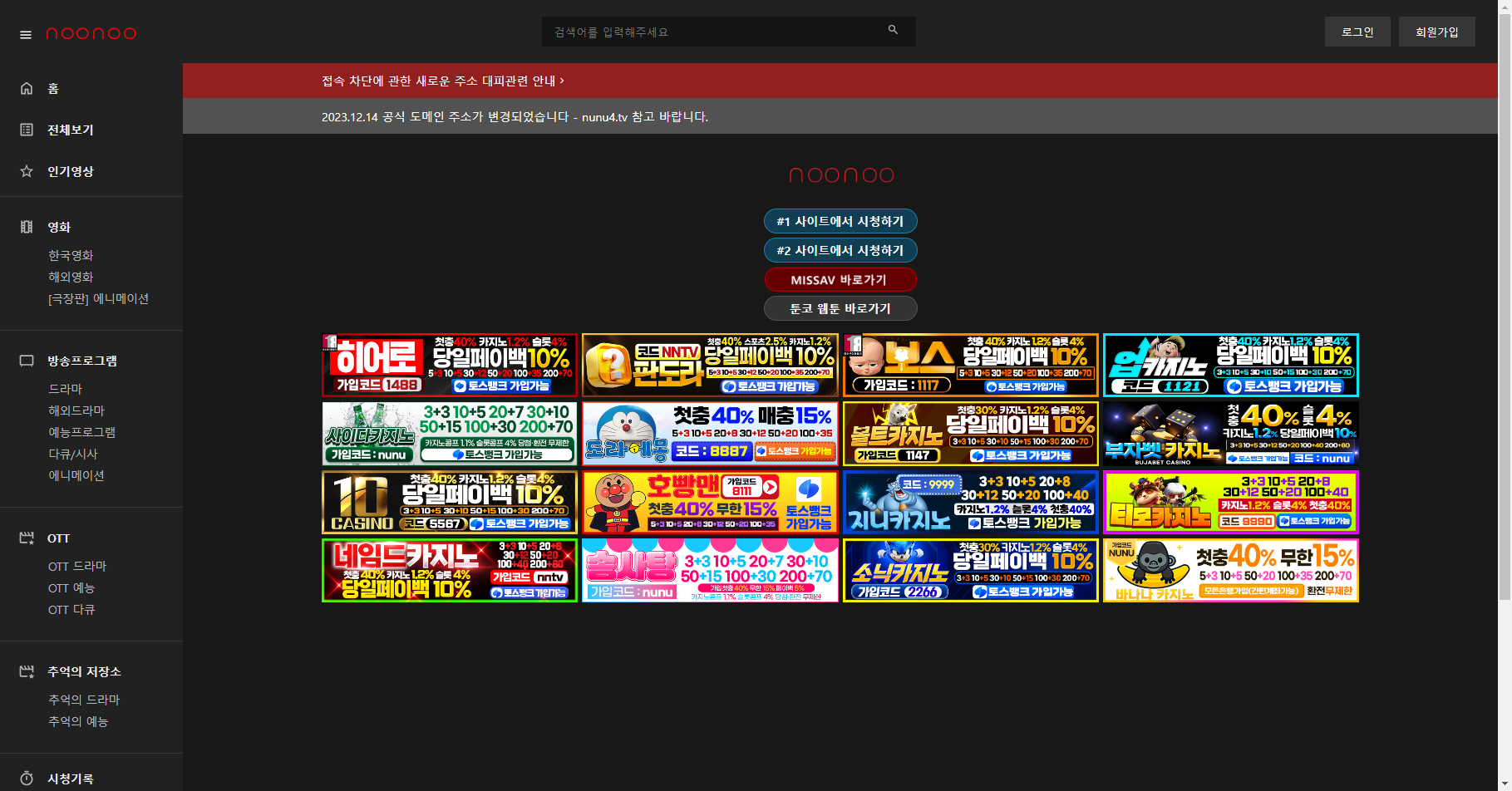Image resolution: width=1512 pixels, height=791 pixels.
Task: Focus the search input field
Action: tap(729, 32)
